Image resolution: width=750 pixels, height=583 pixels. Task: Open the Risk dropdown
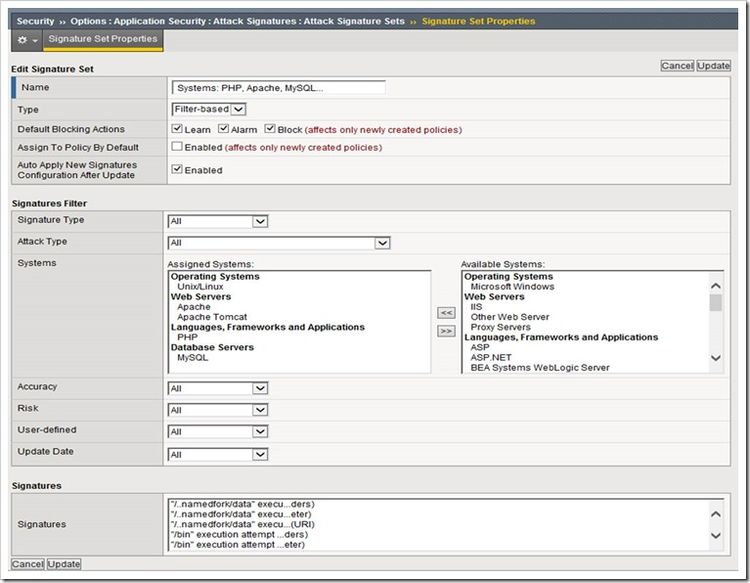pos(218,410)
